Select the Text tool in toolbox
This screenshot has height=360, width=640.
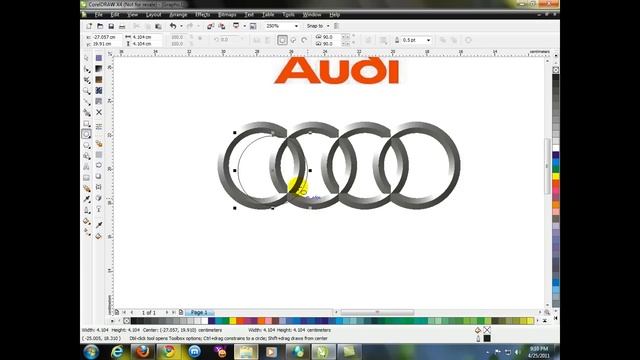[87, 167]
